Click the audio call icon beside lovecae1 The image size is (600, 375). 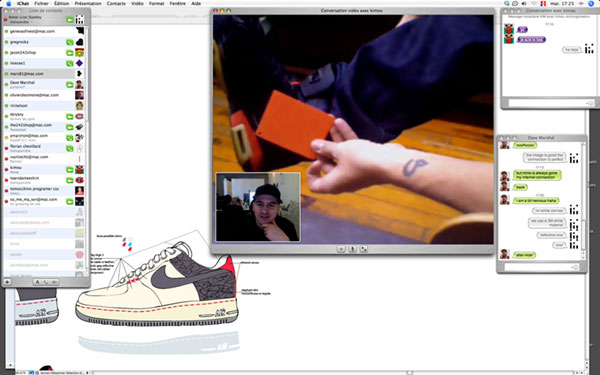pyautogui.click(x=70, y=64)
